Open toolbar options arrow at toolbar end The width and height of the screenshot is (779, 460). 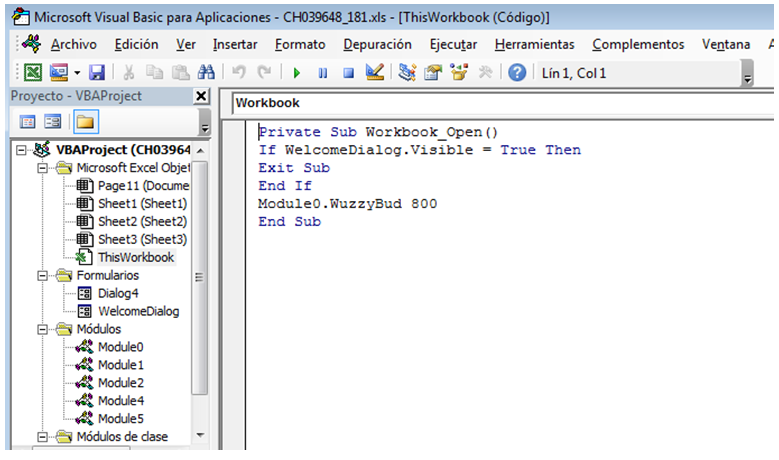point(747,74)
